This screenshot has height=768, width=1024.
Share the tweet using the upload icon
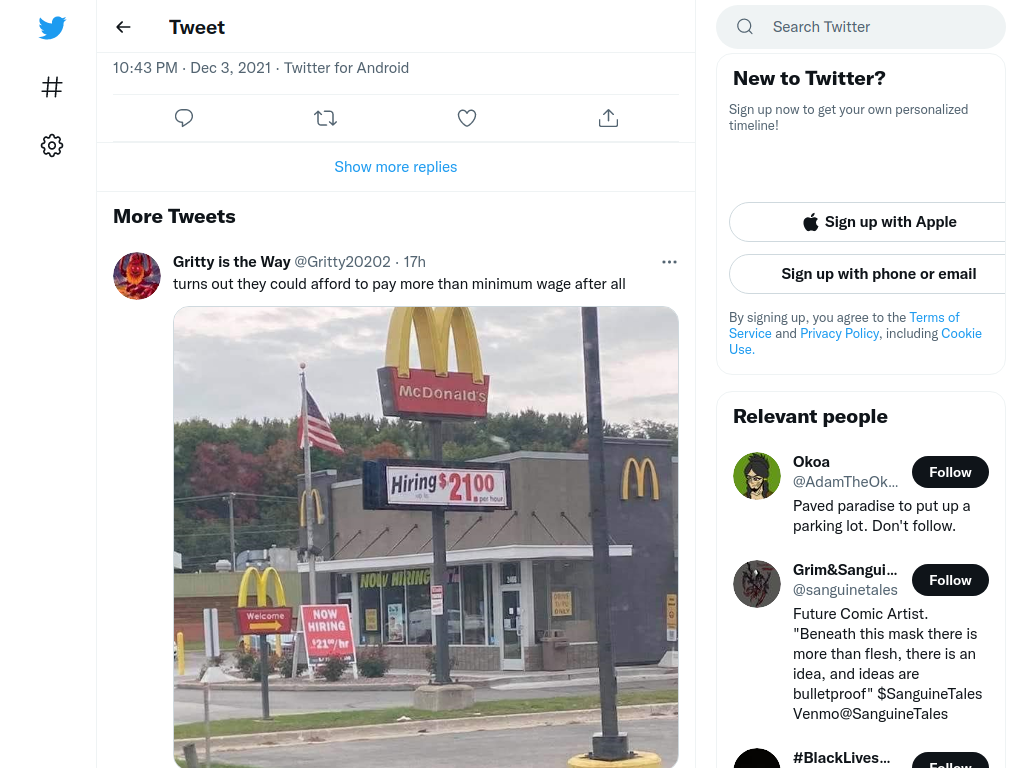(608, 118)
